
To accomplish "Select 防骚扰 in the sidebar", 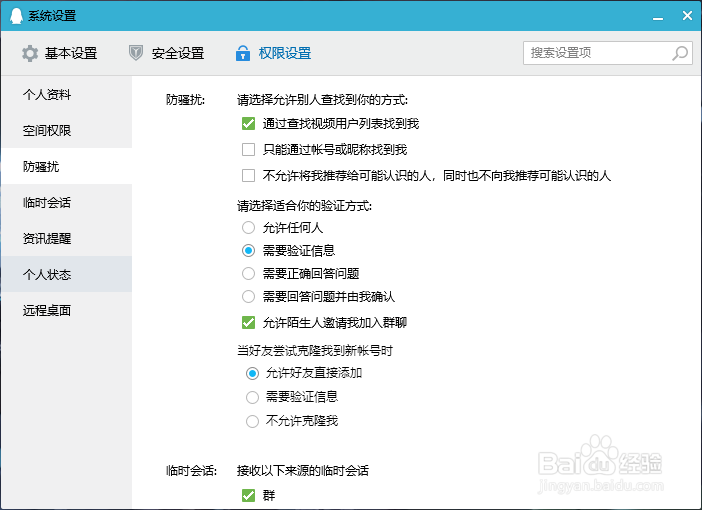I will point(67,167).
